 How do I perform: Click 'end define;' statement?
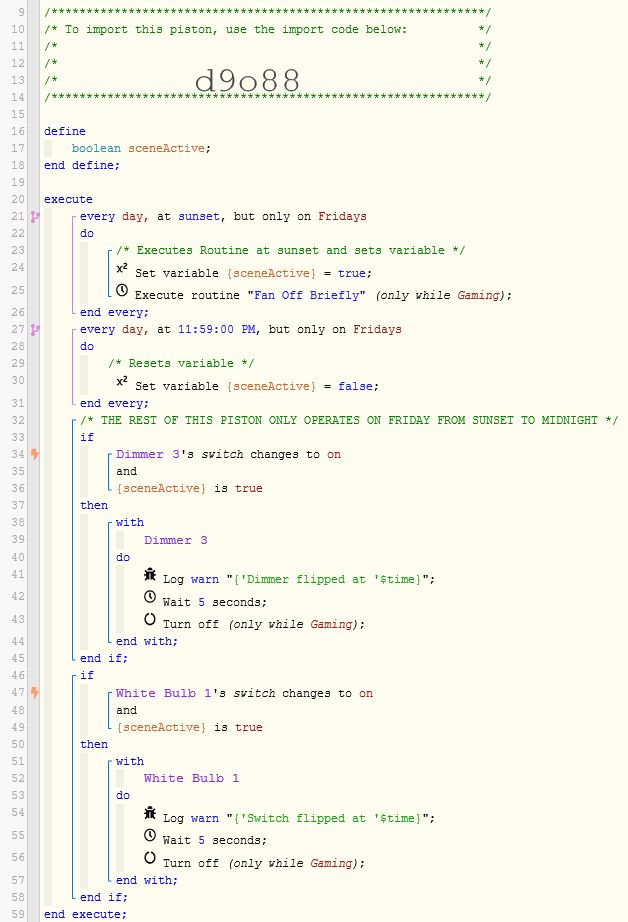pos(82,165)
